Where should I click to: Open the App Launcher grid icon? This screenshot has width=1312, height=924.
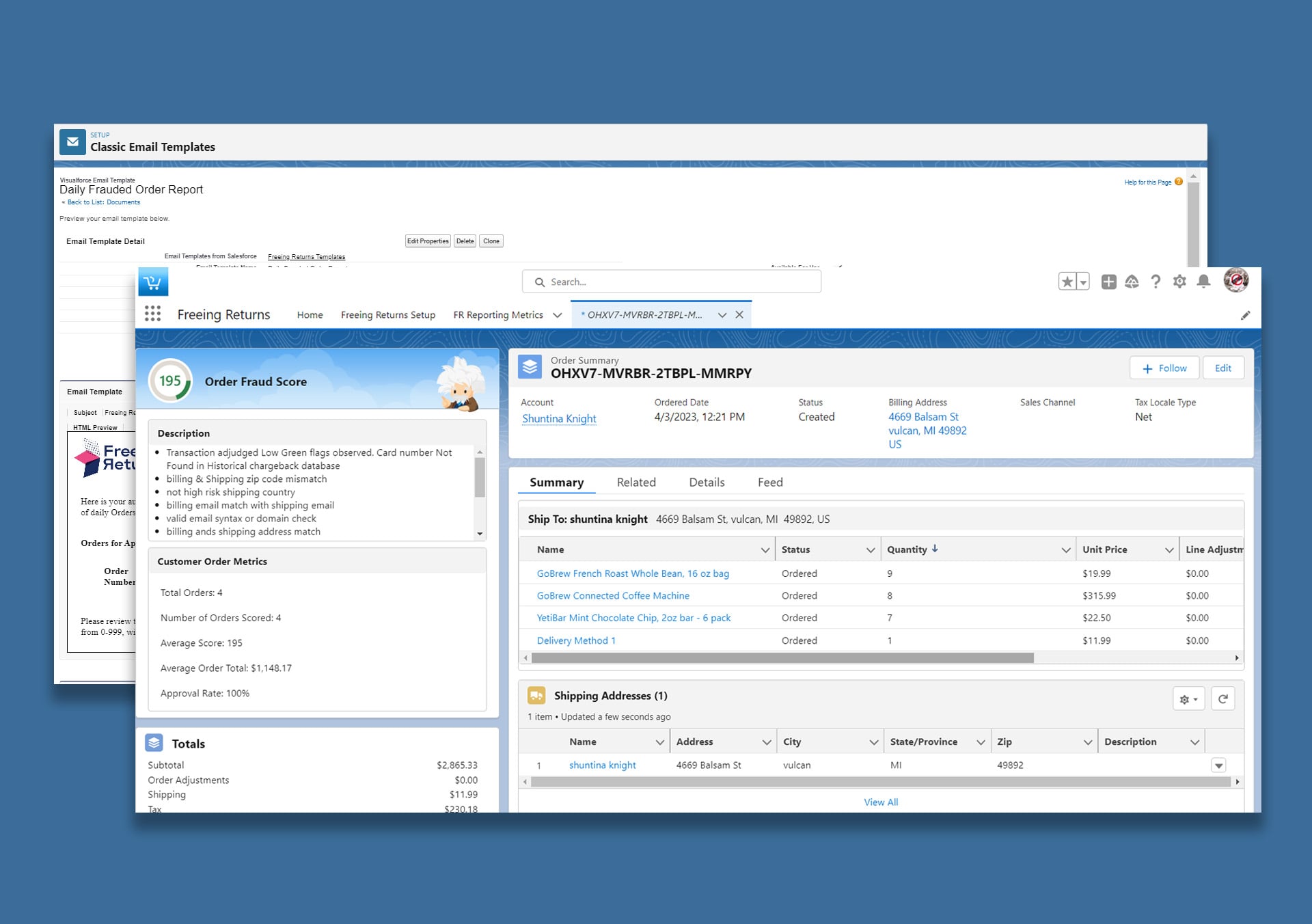coord(152,314)
